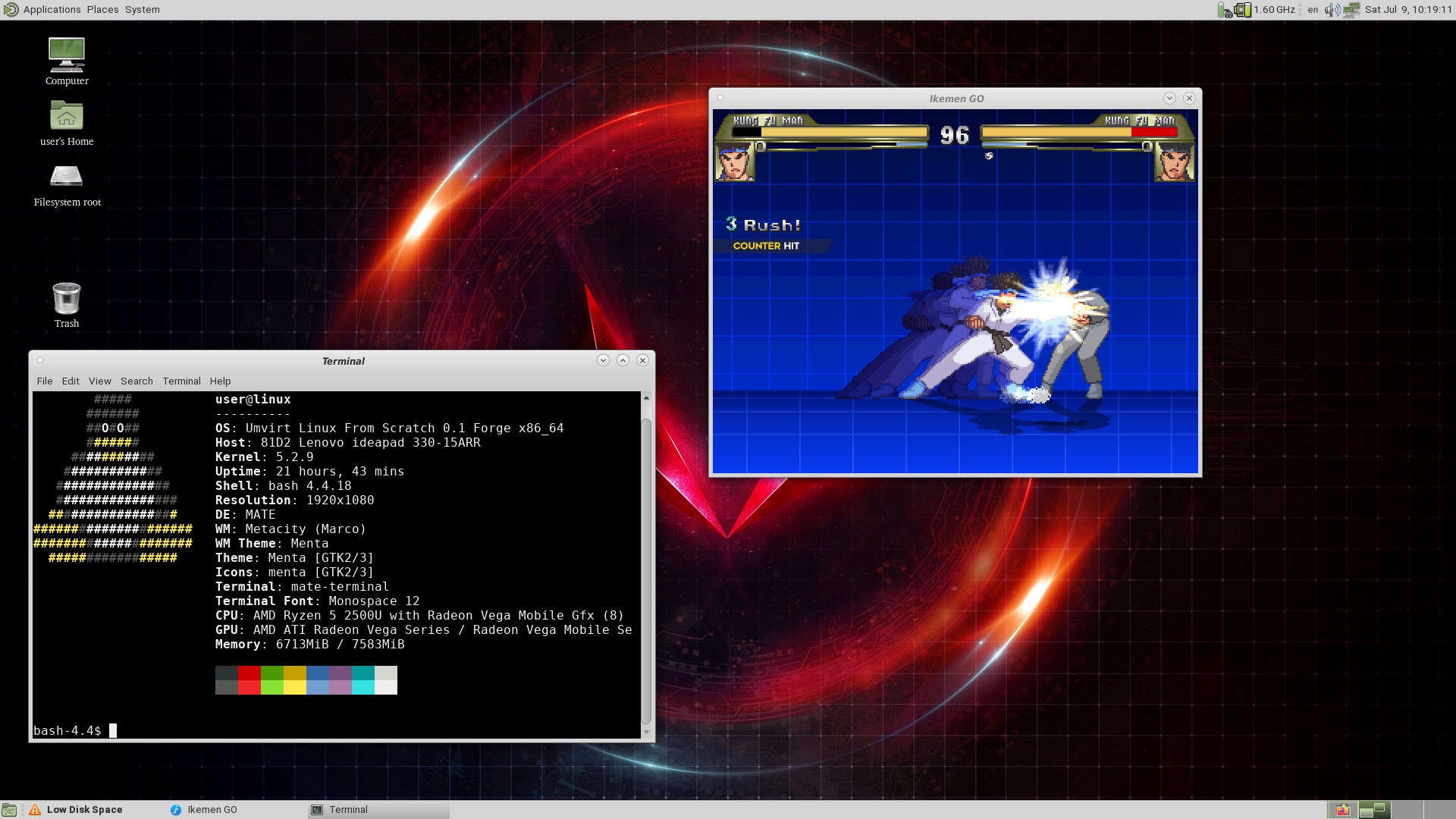The image size is (1456, 819).
Task: Roll up the Ikemen GO window
Action: (x=1169, y=99)
